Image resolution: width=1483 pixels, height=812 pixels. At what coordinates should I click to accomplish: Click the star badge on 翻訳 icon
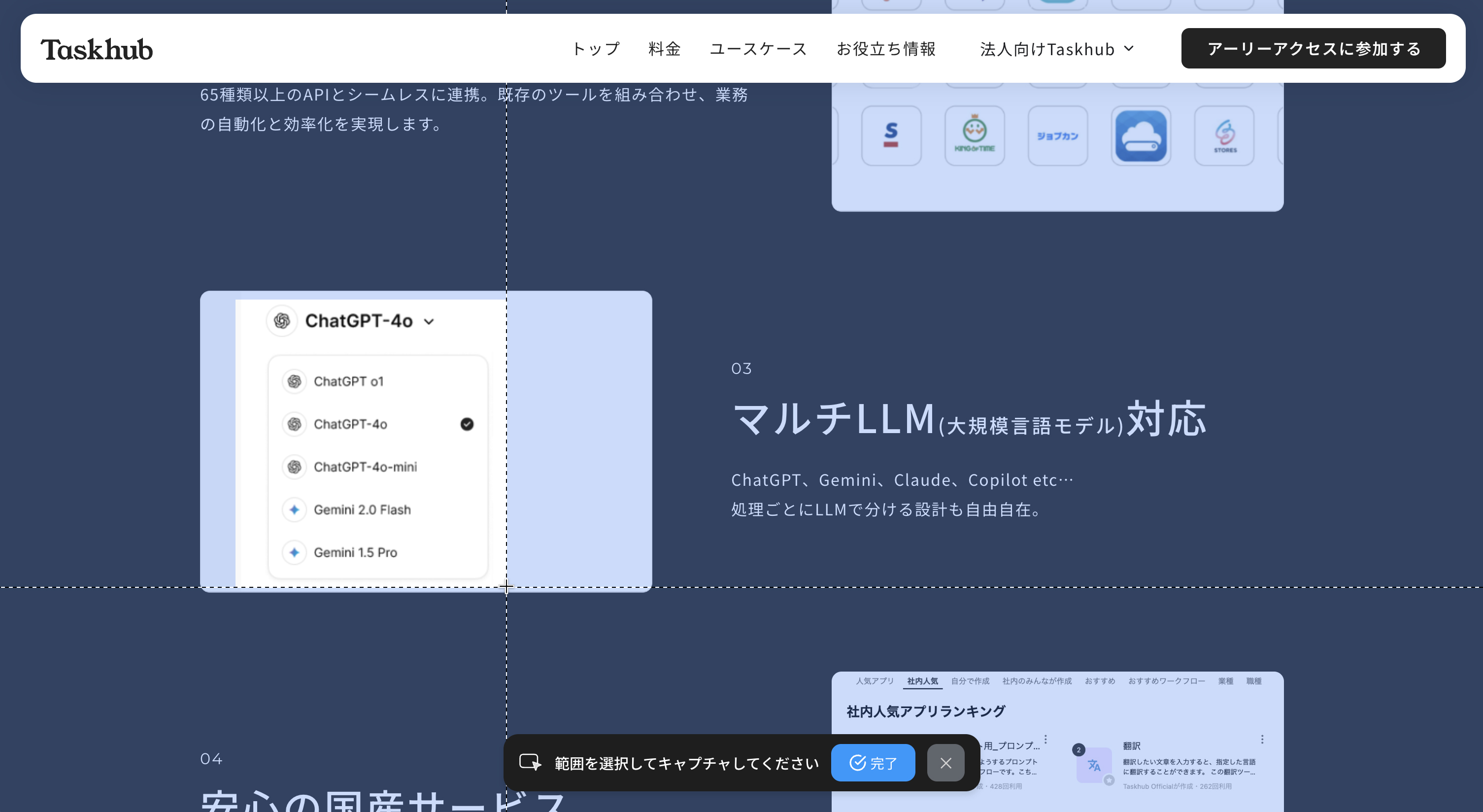tap(1109, 780)
